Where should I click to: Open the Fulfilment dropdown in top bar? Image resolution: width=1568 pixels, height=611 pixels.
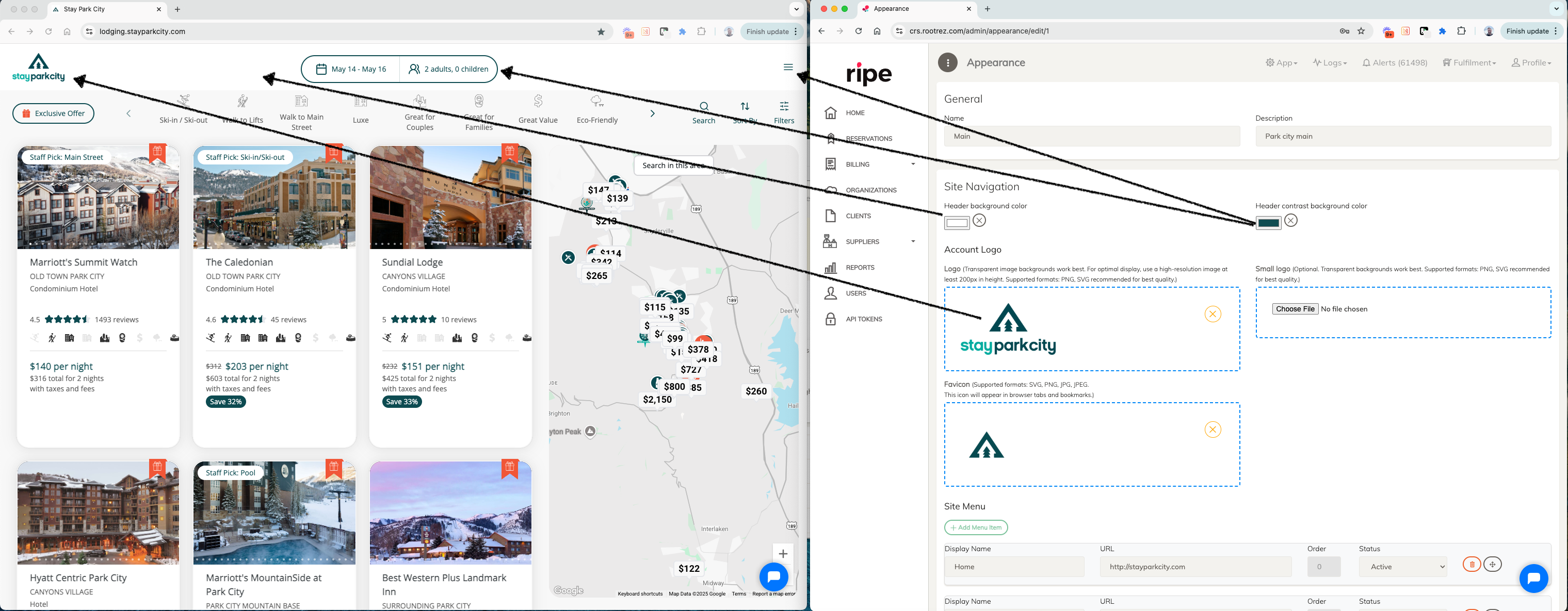1469,63
